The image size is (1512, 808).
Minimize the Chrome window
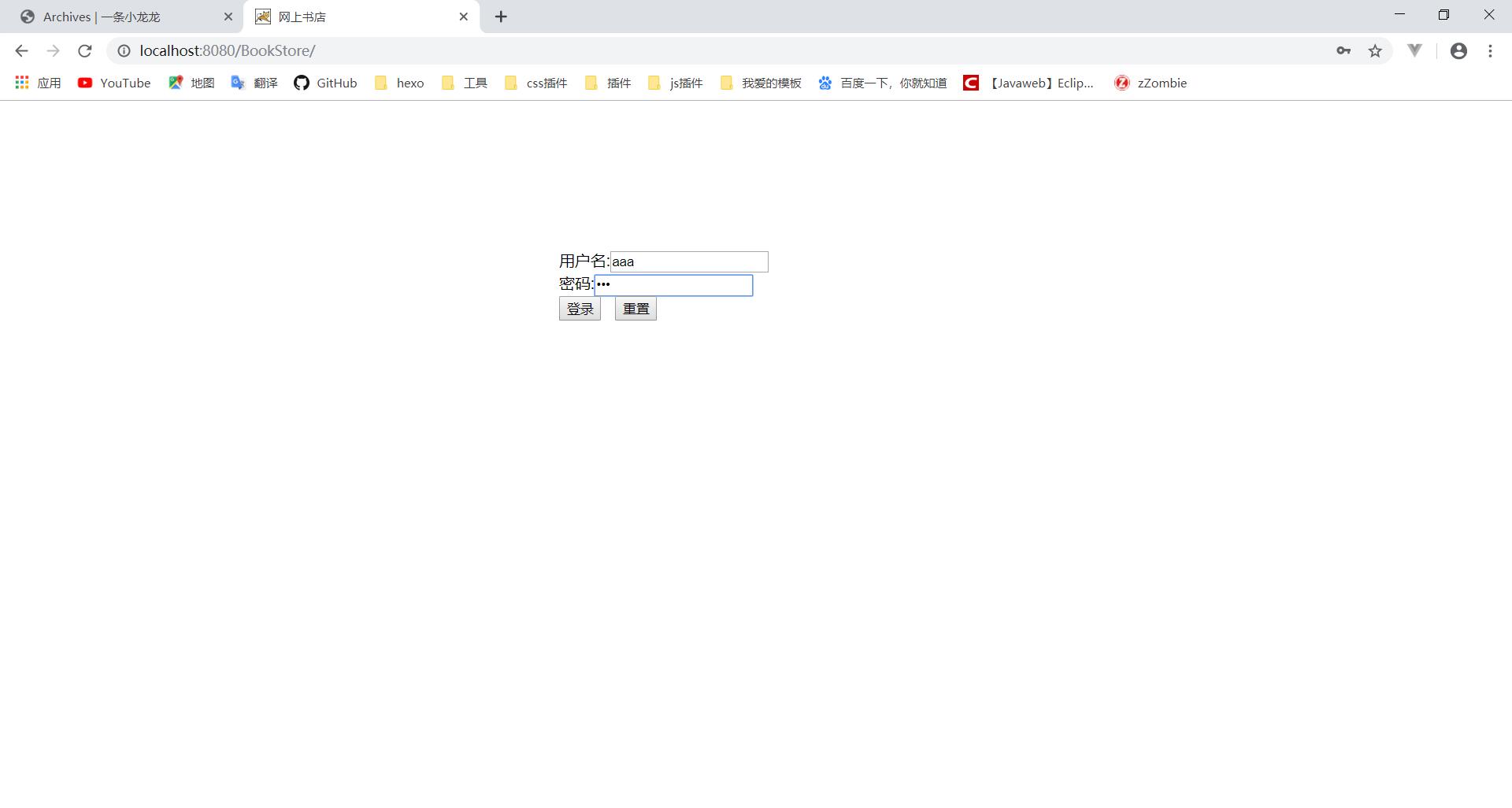click(1399, 15)
